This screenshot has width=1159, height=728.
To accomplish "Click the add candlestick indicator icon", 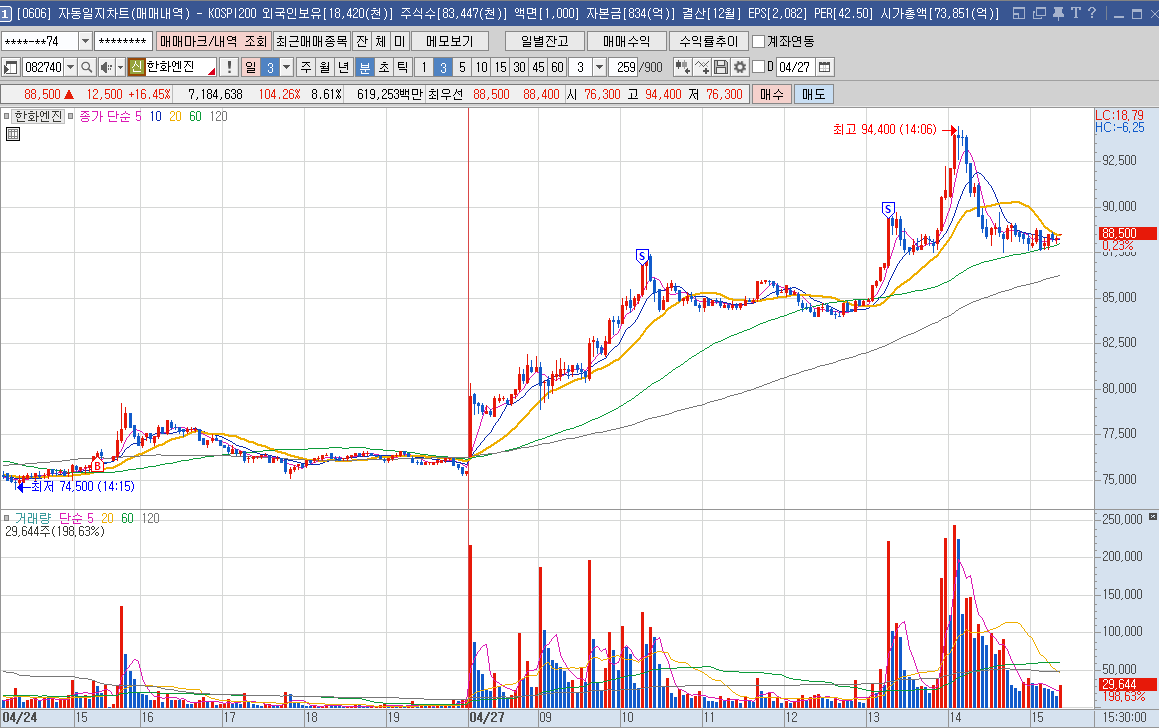I will click(682, 67).
